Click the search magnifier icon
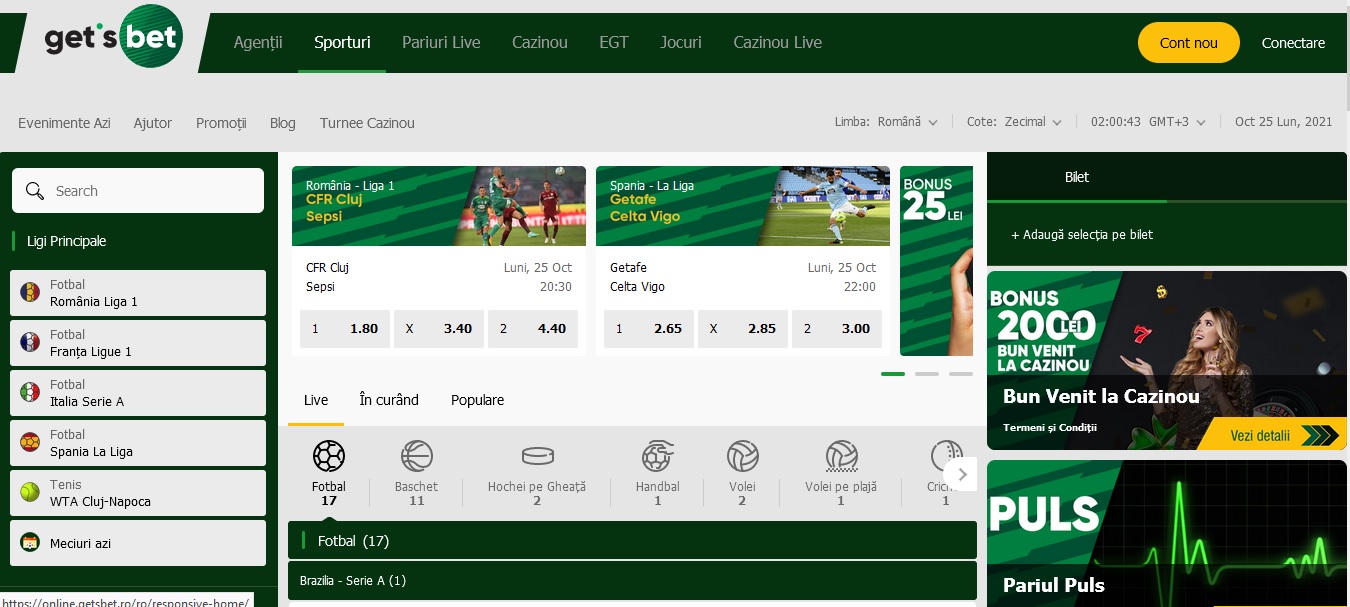Viewport: 1350px width, 607px height. 35,191
